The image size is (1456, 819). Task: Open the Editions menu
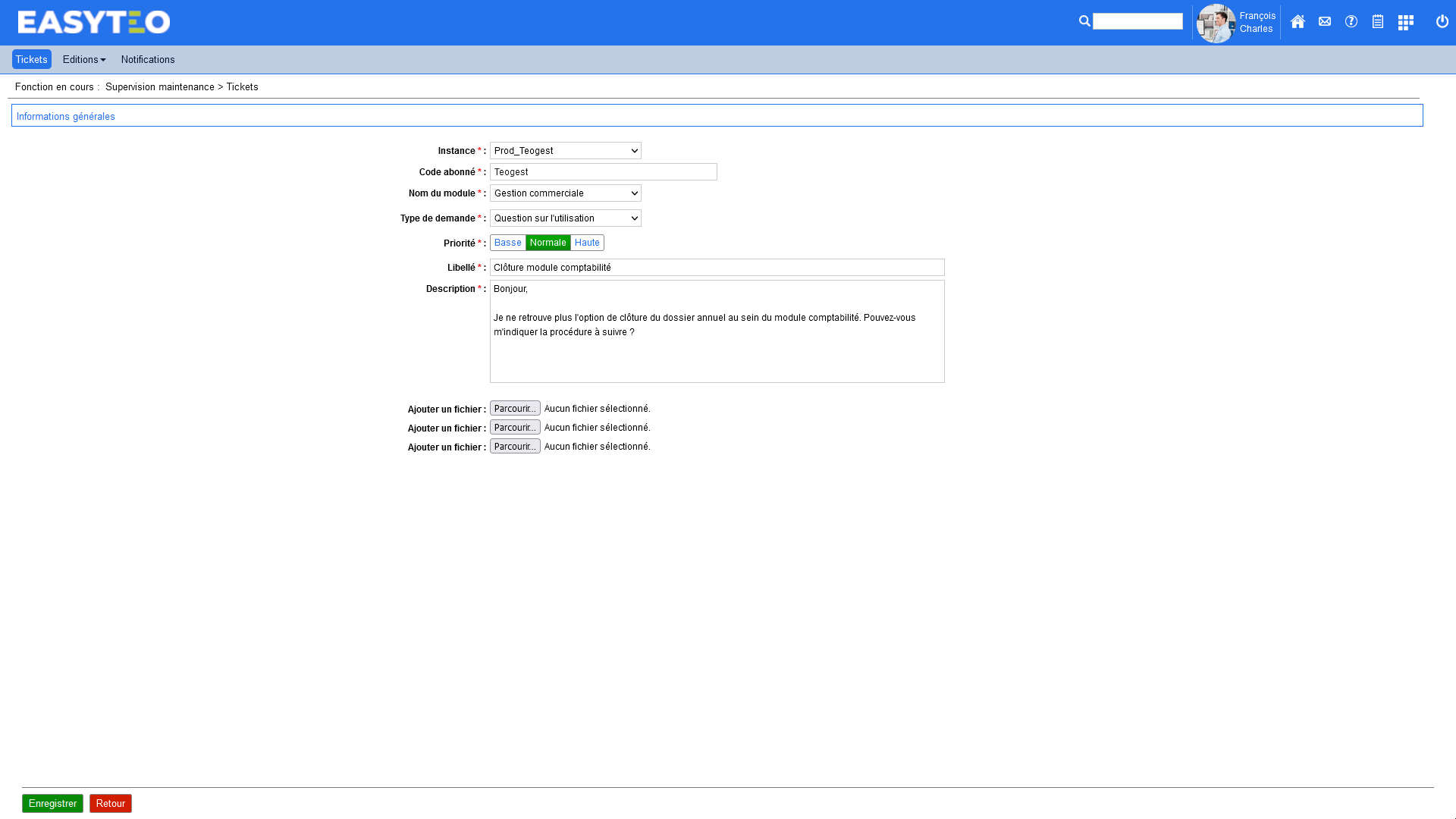[x=84, y=60]
